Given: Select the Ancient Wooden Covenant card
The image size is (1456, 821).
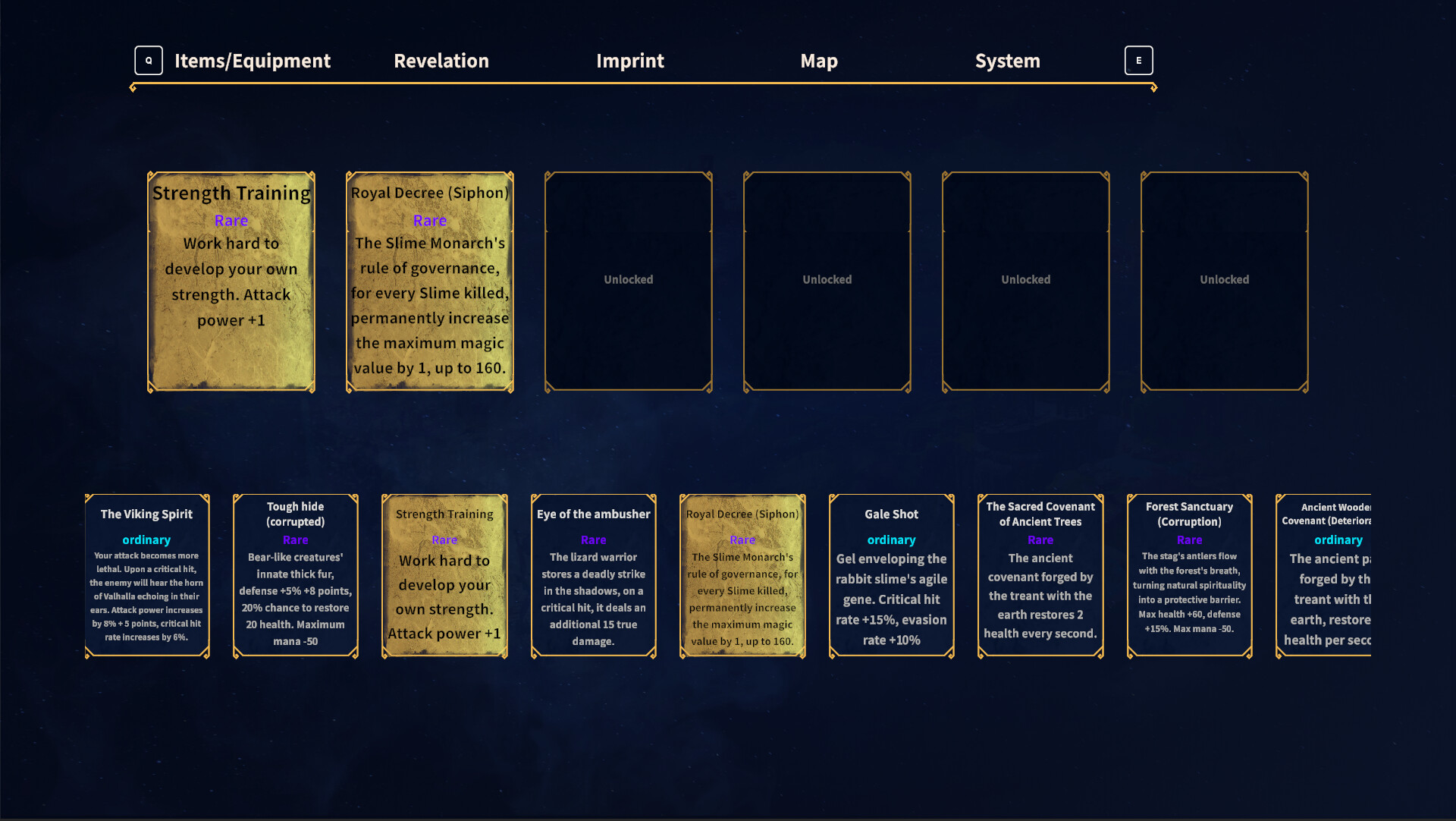Looking at the screenshot, I should [x=1338, y=574].
